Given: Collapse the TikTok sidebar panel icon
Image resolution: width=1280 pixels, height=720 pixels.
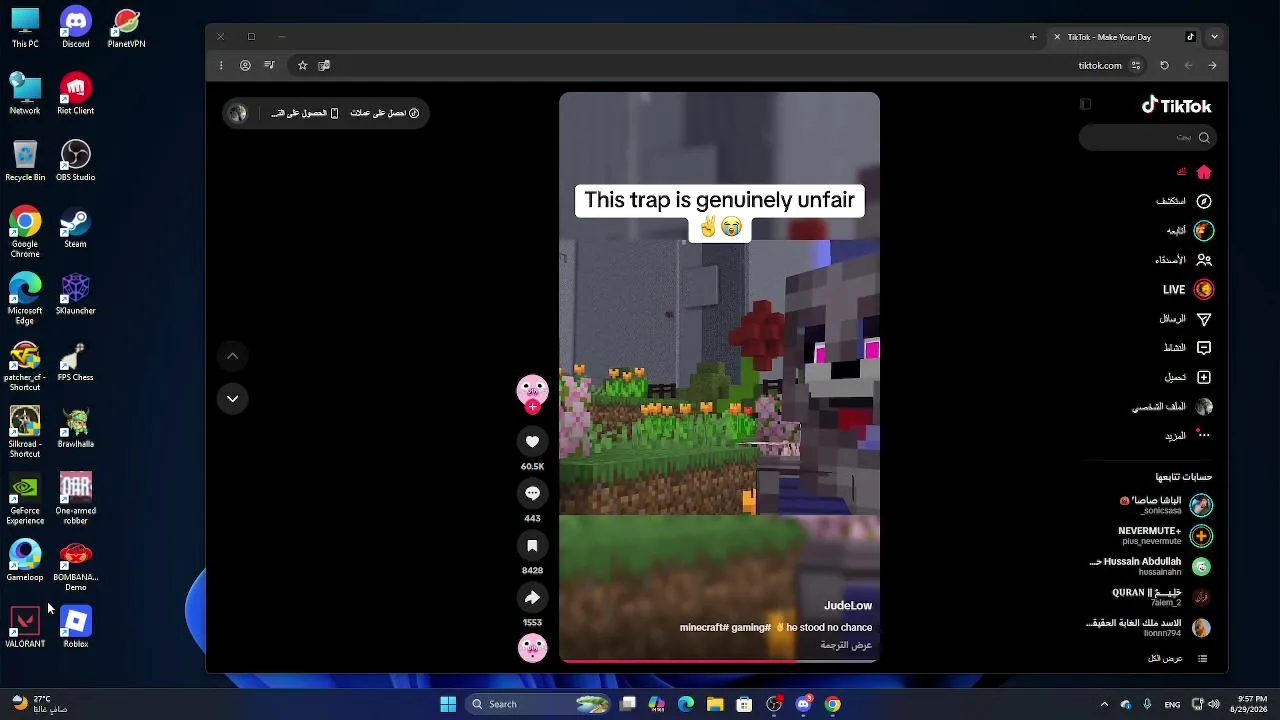Looking at the screenshot, I should [1086, 104].
